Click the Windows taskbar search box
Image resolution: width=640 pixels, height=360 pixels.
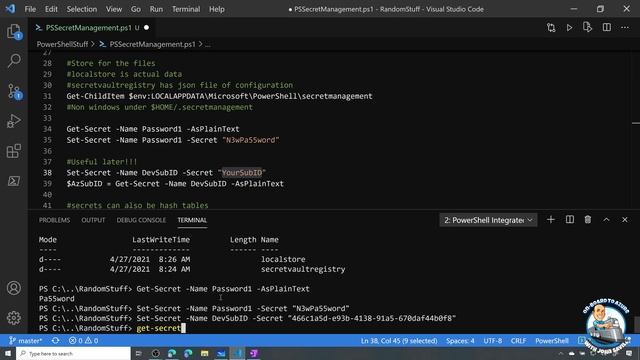point(73,353)
